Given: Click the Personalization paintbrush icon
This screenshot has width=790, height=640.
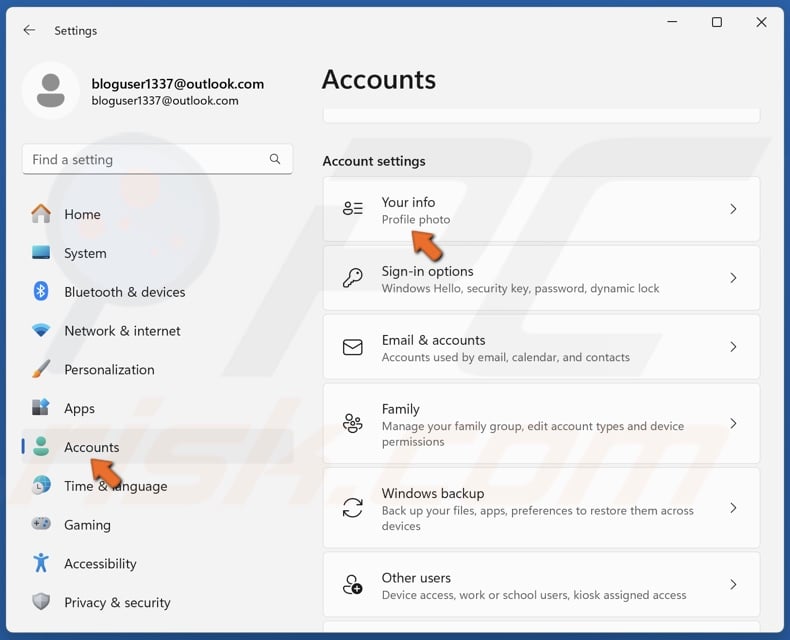Looking at the screenshot, I should (41, 369).
